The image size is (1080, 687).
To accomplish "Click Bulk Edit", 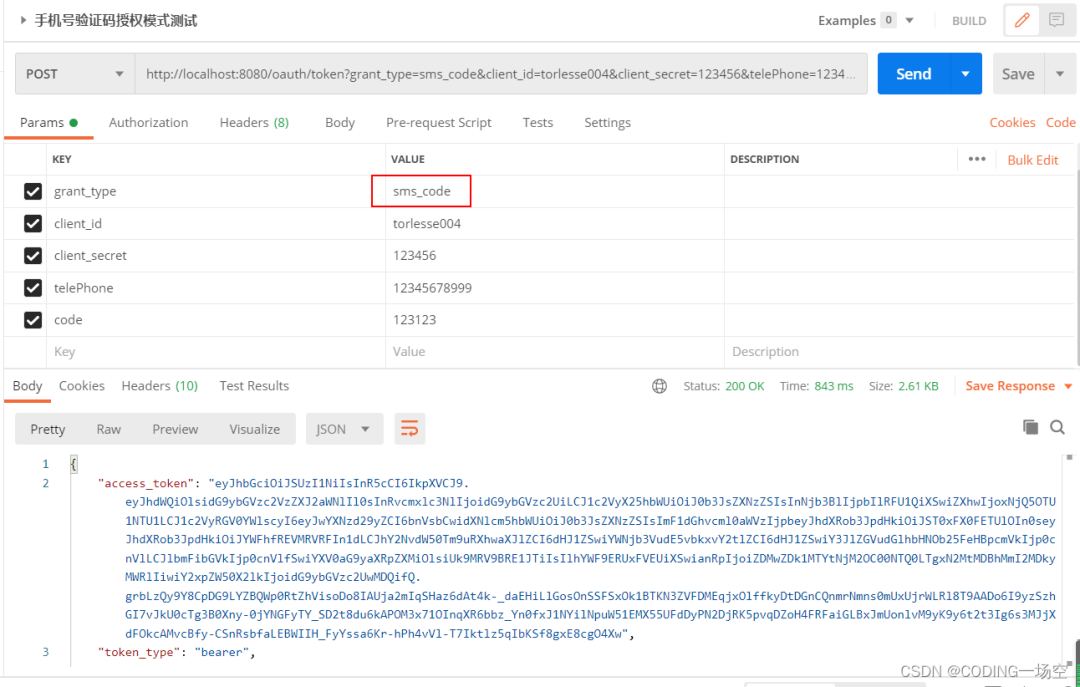I will (1032, 160).
